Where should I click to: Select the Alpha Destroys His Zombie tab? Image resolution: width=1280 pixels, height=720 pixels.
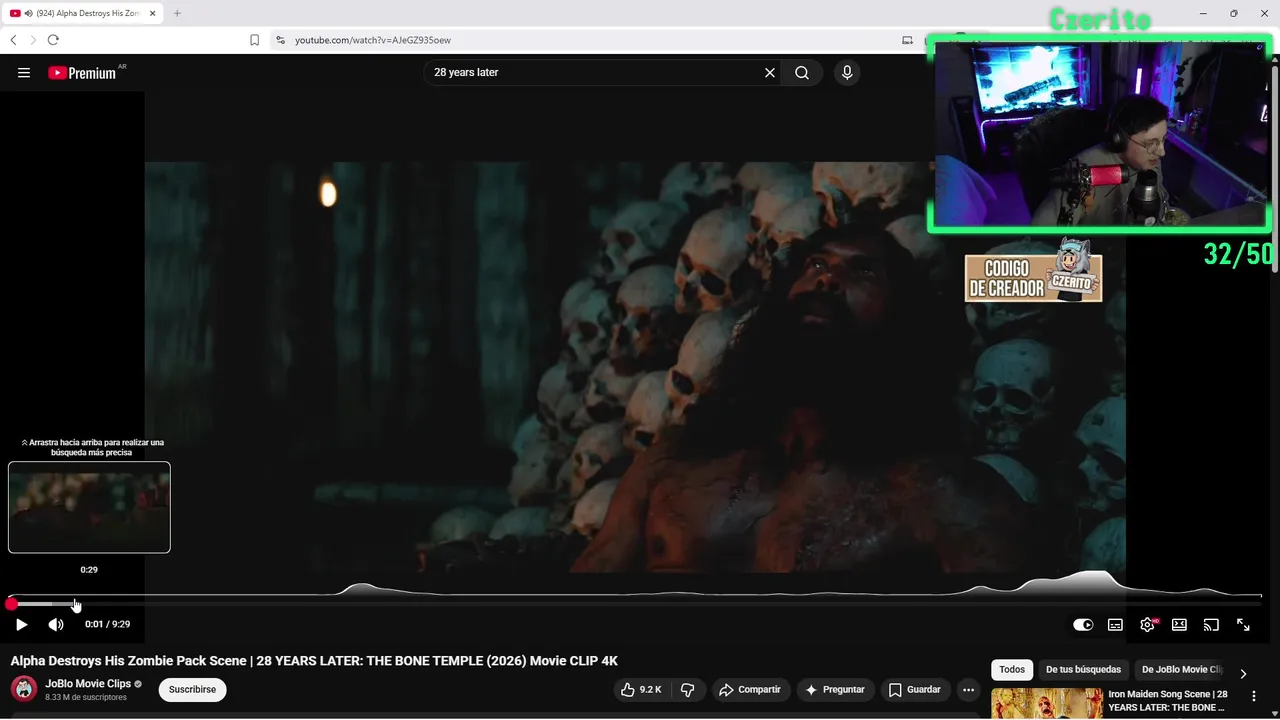click(80, 13)
